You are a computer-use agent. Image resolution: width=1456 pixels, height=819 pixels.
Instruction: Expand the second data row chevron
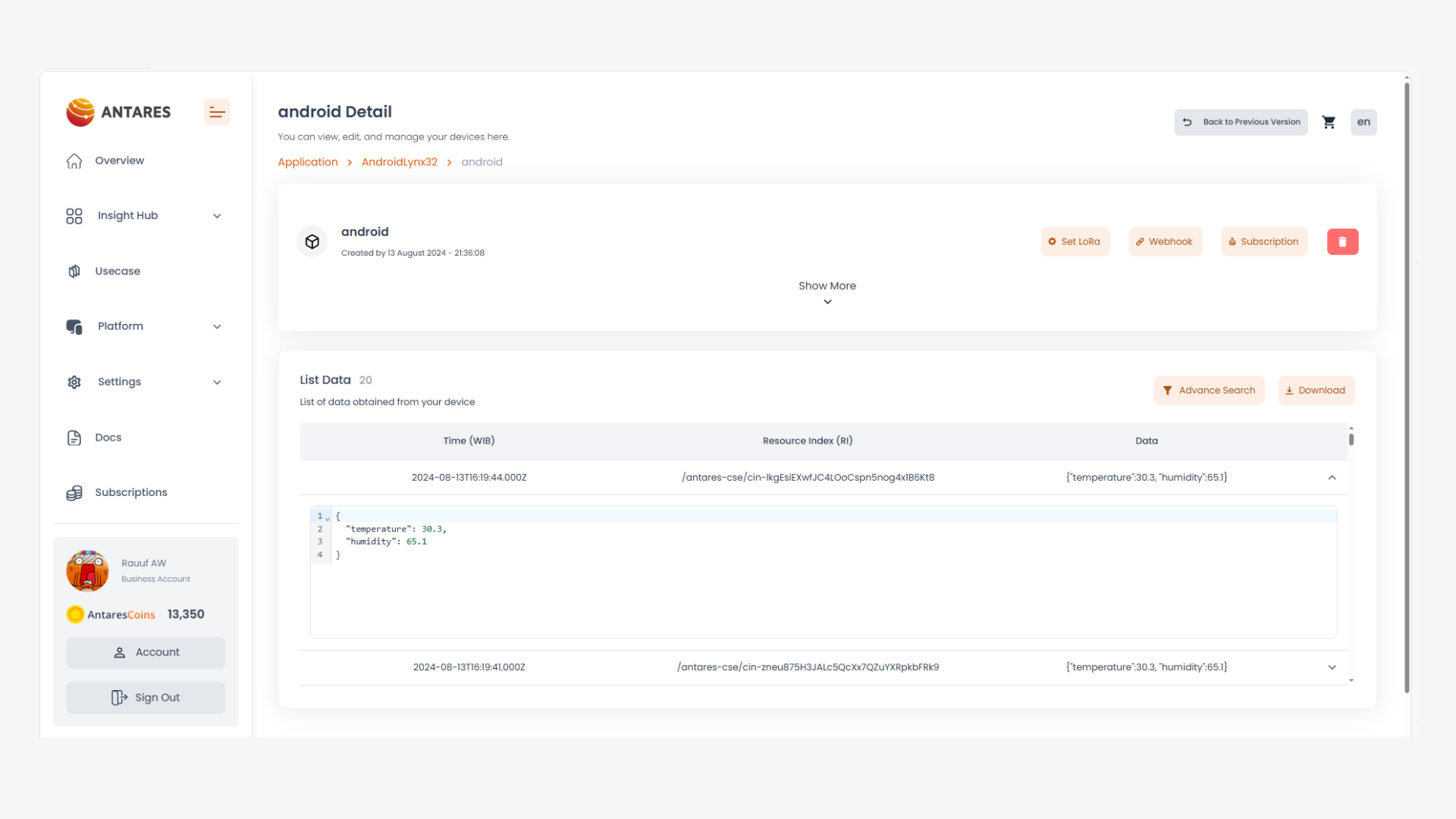tap(1332, 667)
